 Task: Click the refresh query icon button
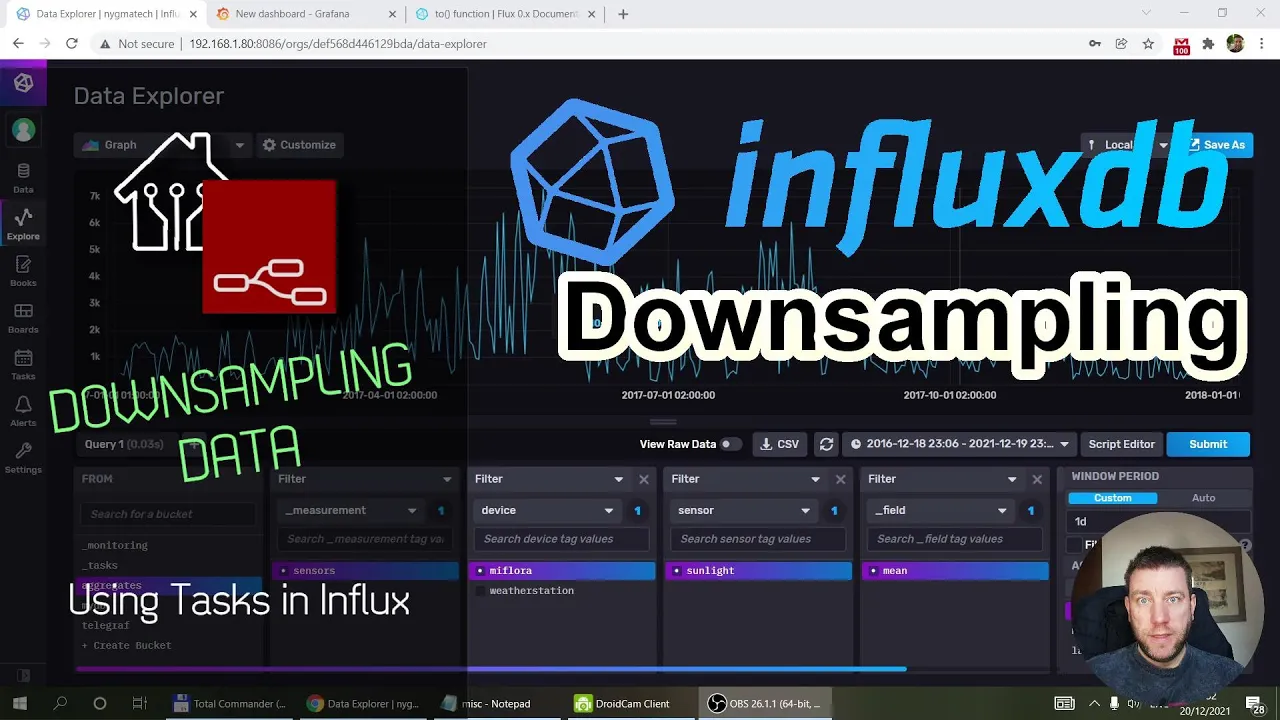[826, 444]
